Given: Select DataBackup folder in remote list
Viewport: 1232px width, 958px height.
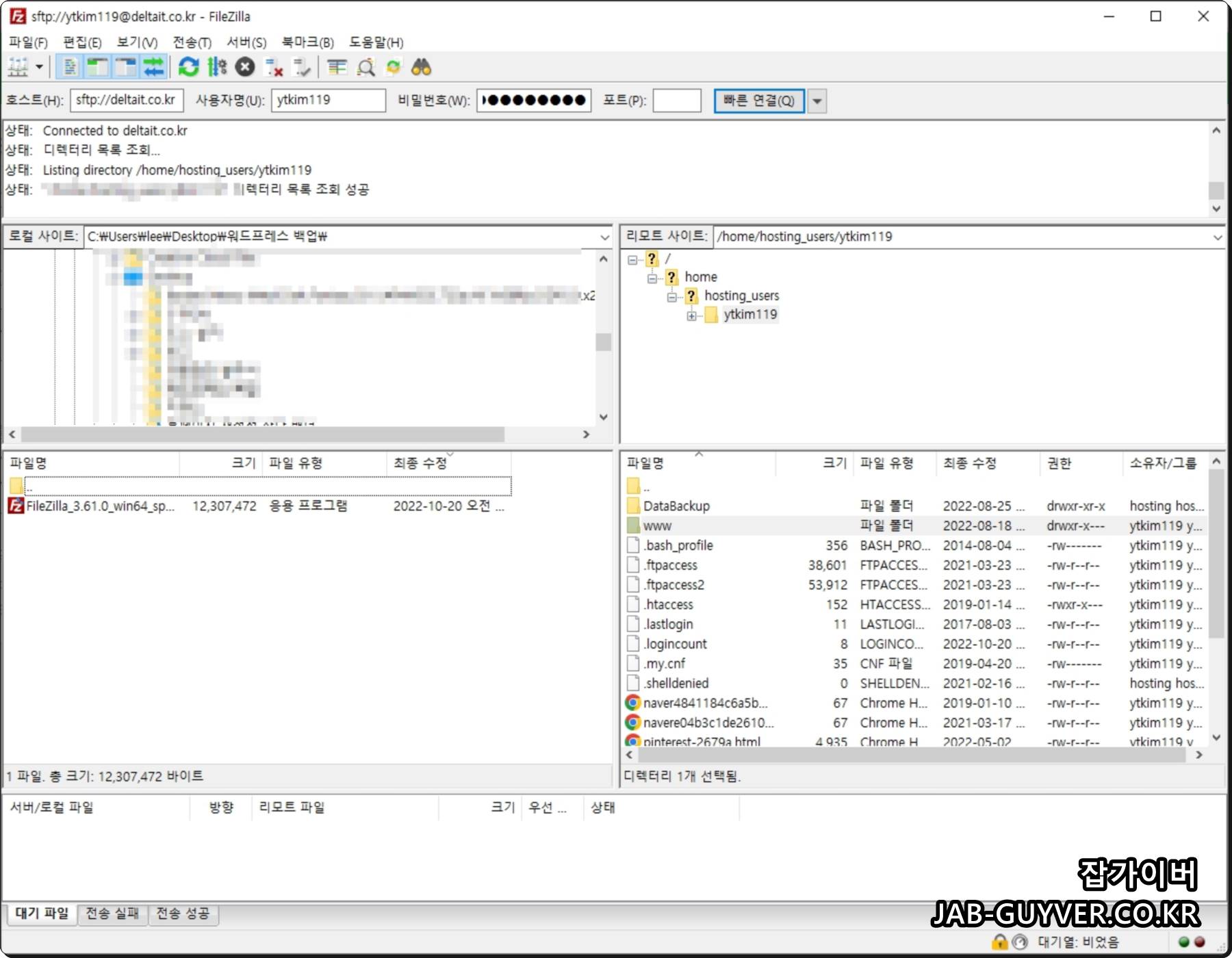Looking at the screenshot, I should (x=676, y=506).
